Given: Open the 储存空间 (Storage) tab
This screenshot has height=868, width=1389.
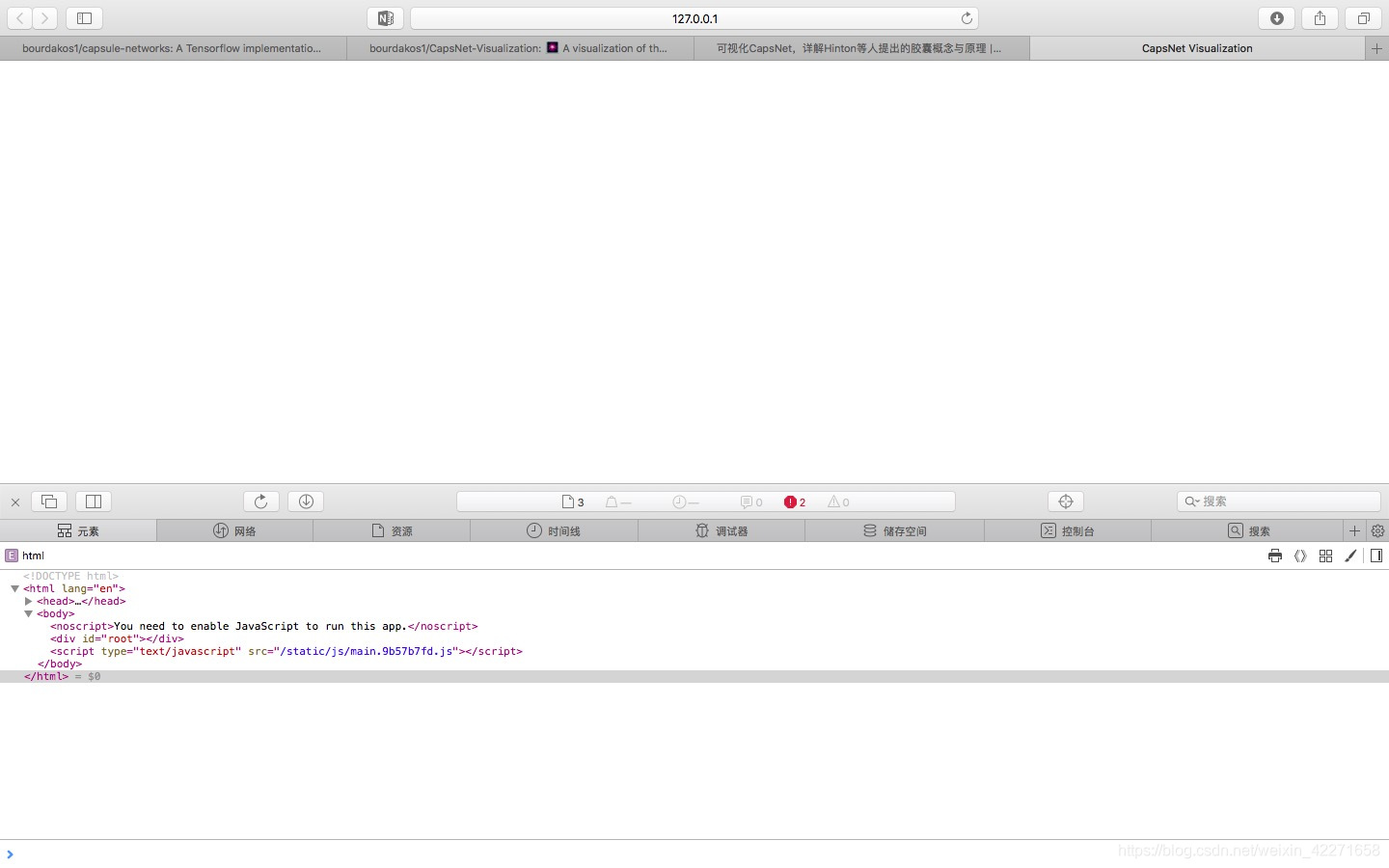Looking at the screenshot, I should coord(894,530).
